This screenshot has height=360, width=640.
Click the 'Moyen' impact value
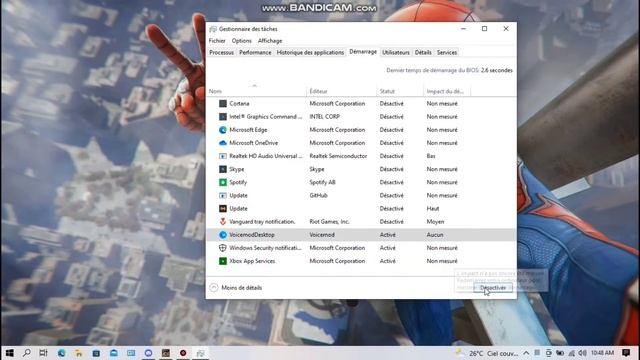436,222
